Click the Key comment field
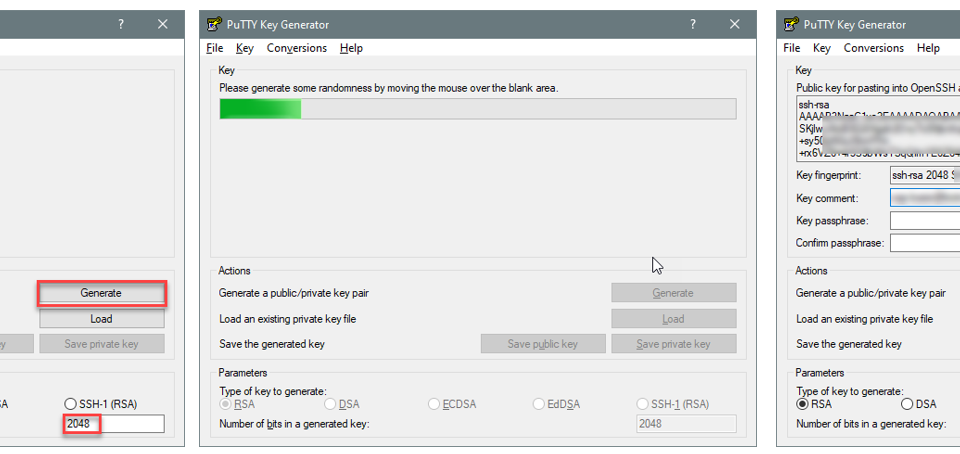 coord(924,198)
